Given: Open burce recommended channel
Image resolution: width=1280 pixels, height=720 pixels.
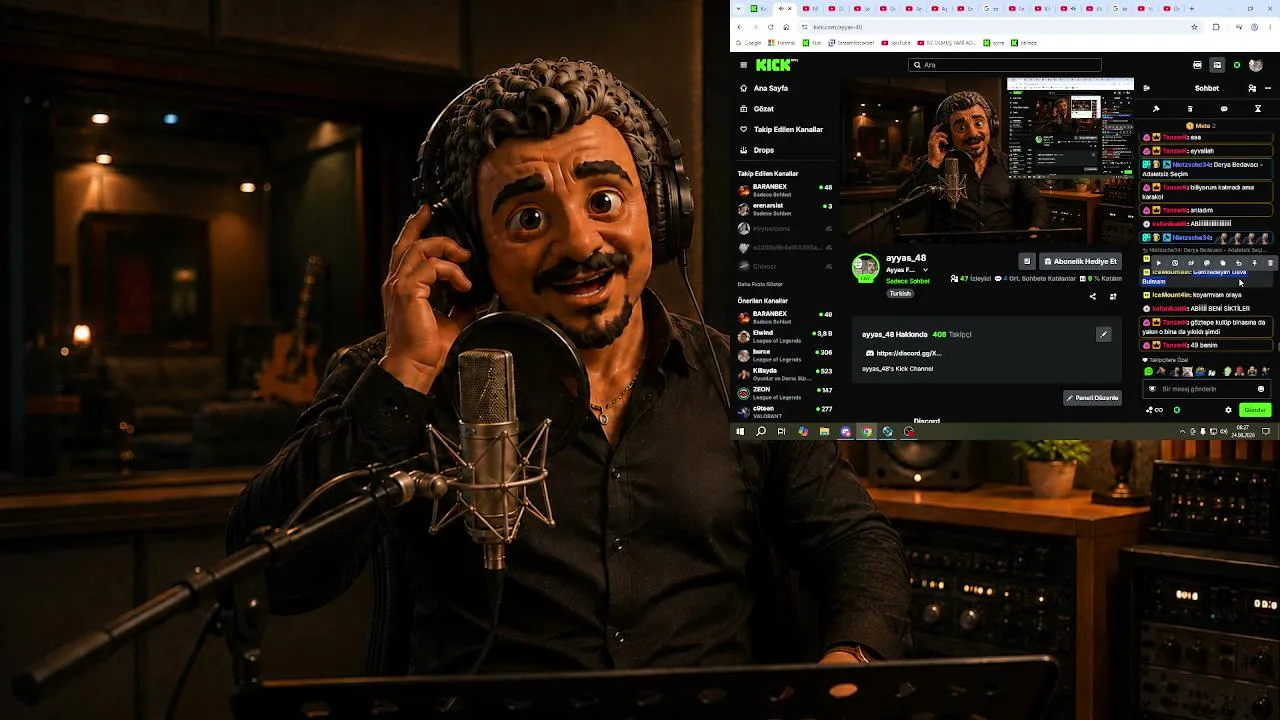Looking at the screenshot, I should pyautogui.click(x=785, y=354).
